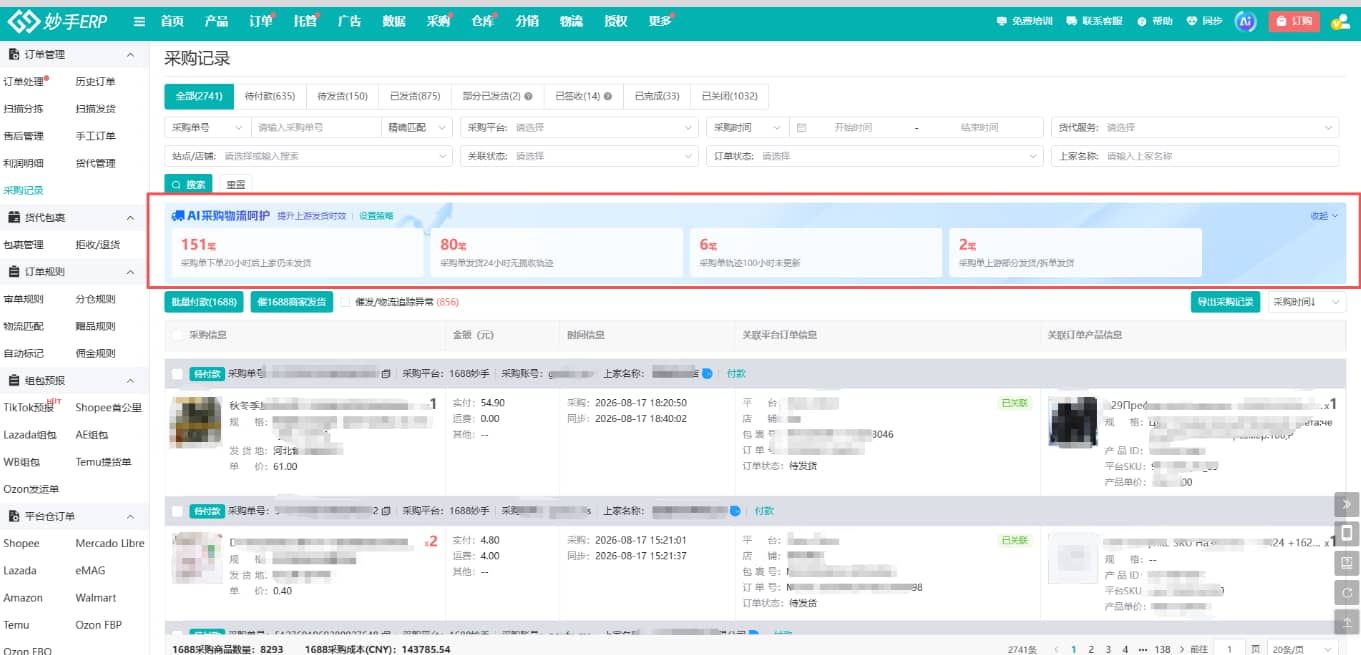Click the 货代包裹 section icon
This screenshot has height=655, width=1361.
[14, 218]
